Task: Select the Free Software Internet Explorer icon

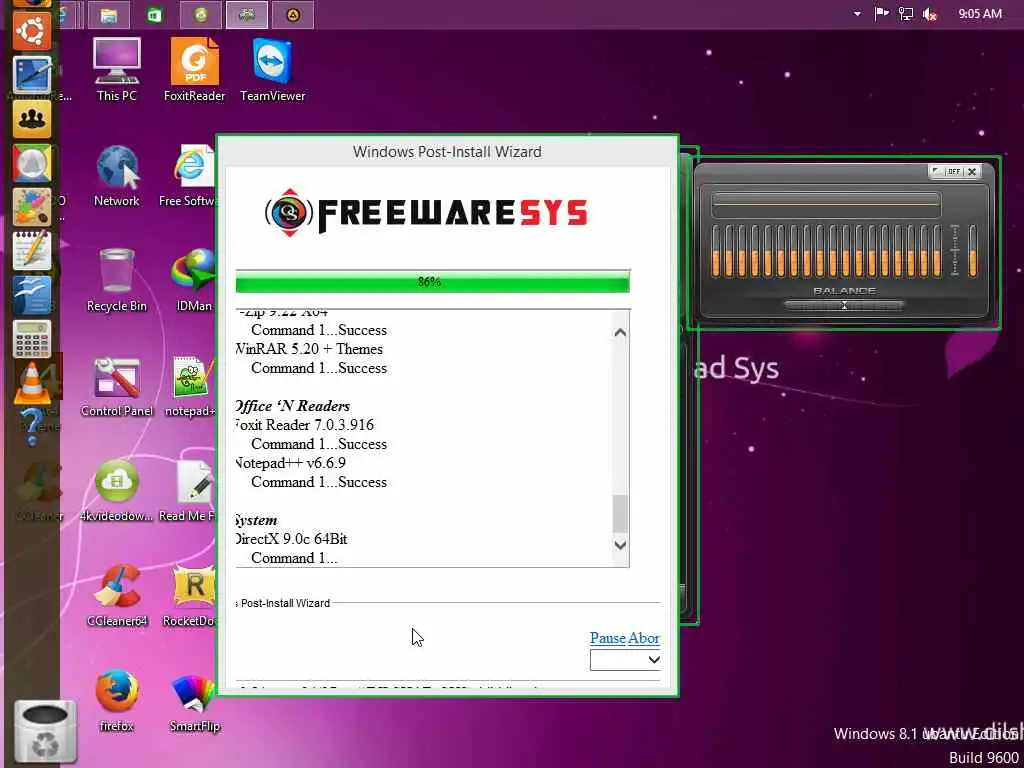Action: point(188,175)
